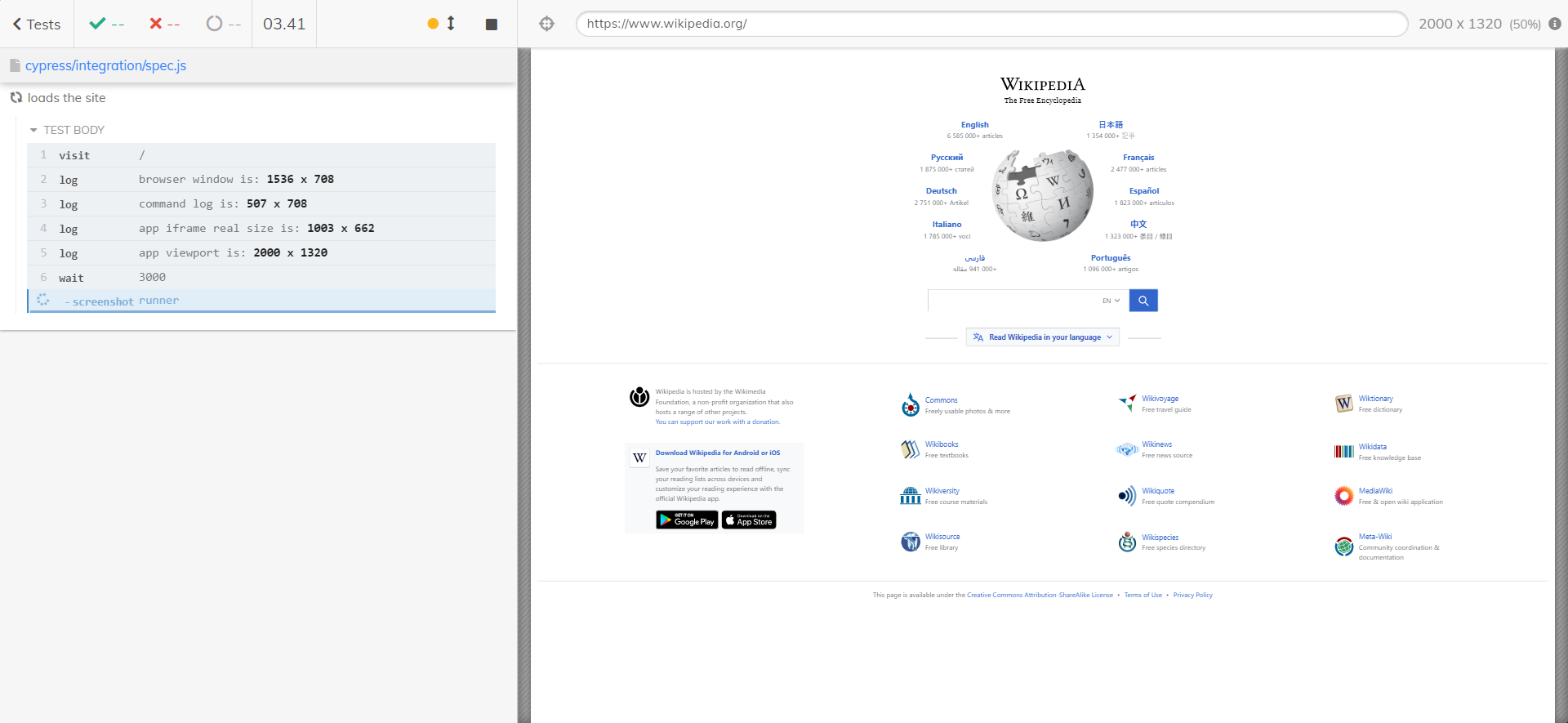This screenshot has height=723, width=1568.
Task: Open the viewport info icon next to 50%
Action: pyautogui.click(x=1555, y=24)
